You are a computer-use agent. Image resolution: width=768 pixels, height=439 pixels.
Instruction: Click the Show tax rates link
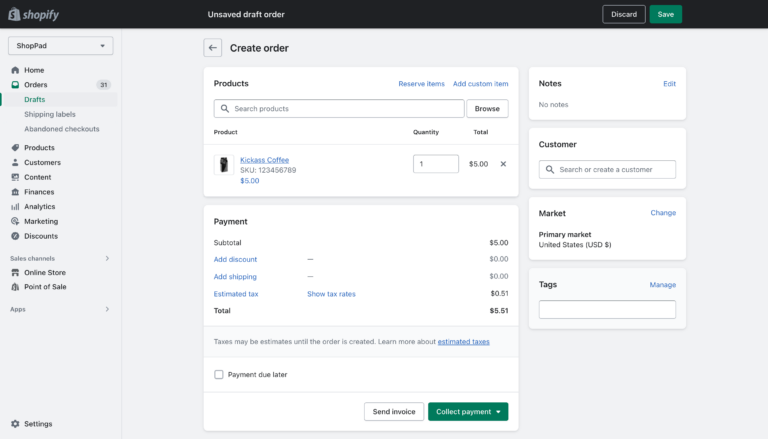coord(331,294)
